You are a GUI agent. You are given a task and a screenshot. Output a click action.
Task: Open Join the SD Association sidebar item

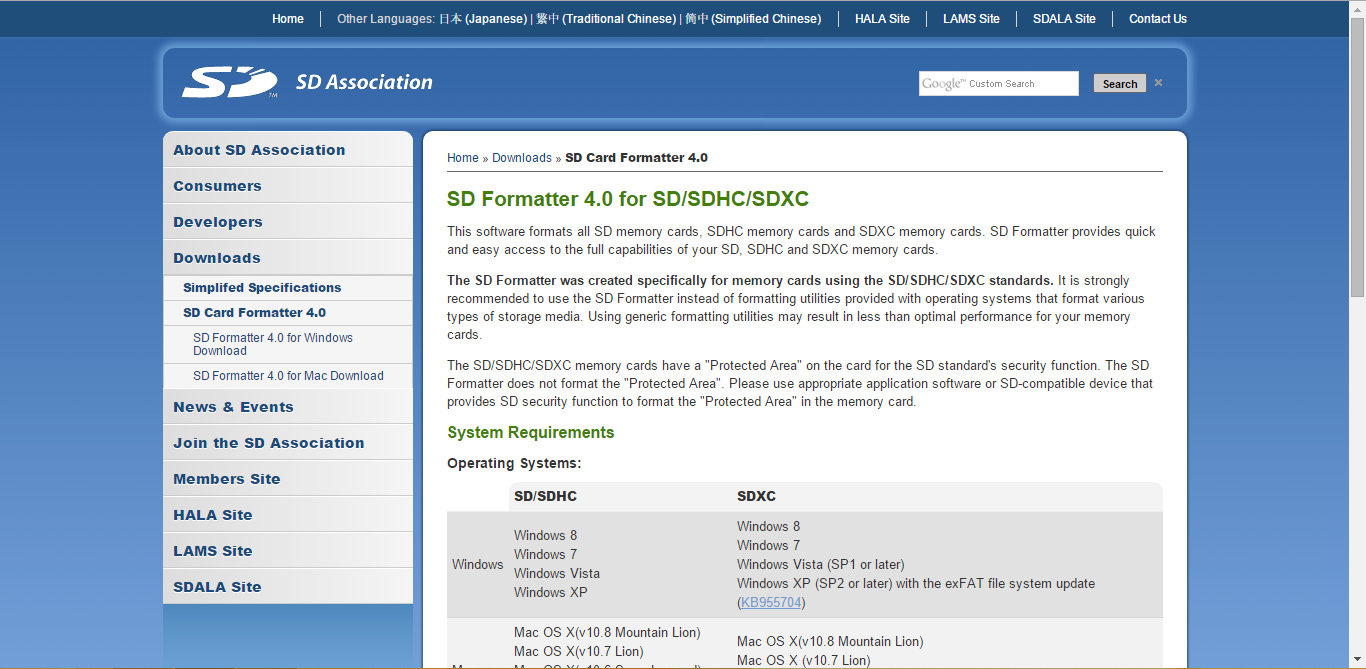pos(288,443)
